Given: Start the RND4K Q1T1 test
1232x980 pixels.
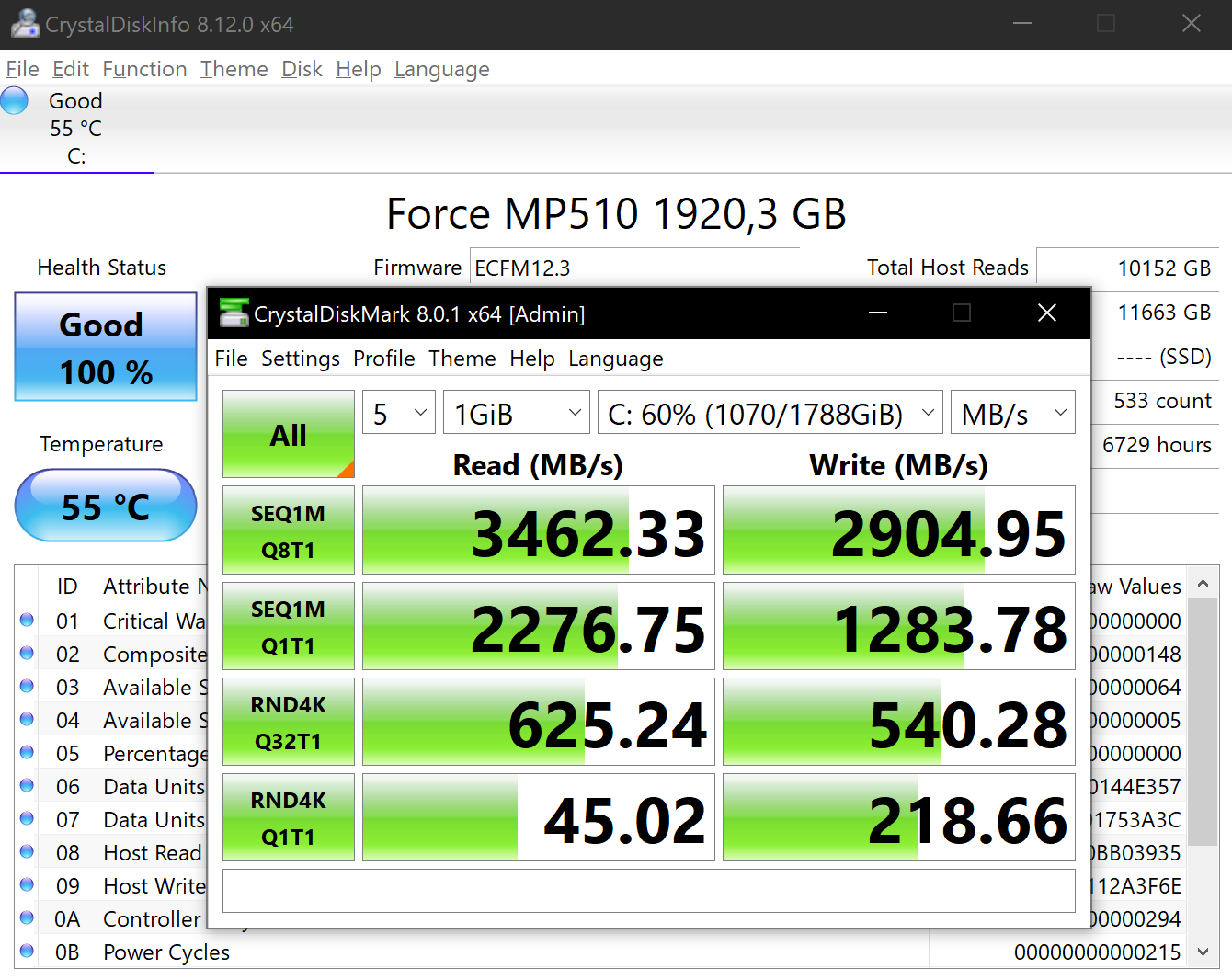Looking at the screenshot, I should point(289,817).
